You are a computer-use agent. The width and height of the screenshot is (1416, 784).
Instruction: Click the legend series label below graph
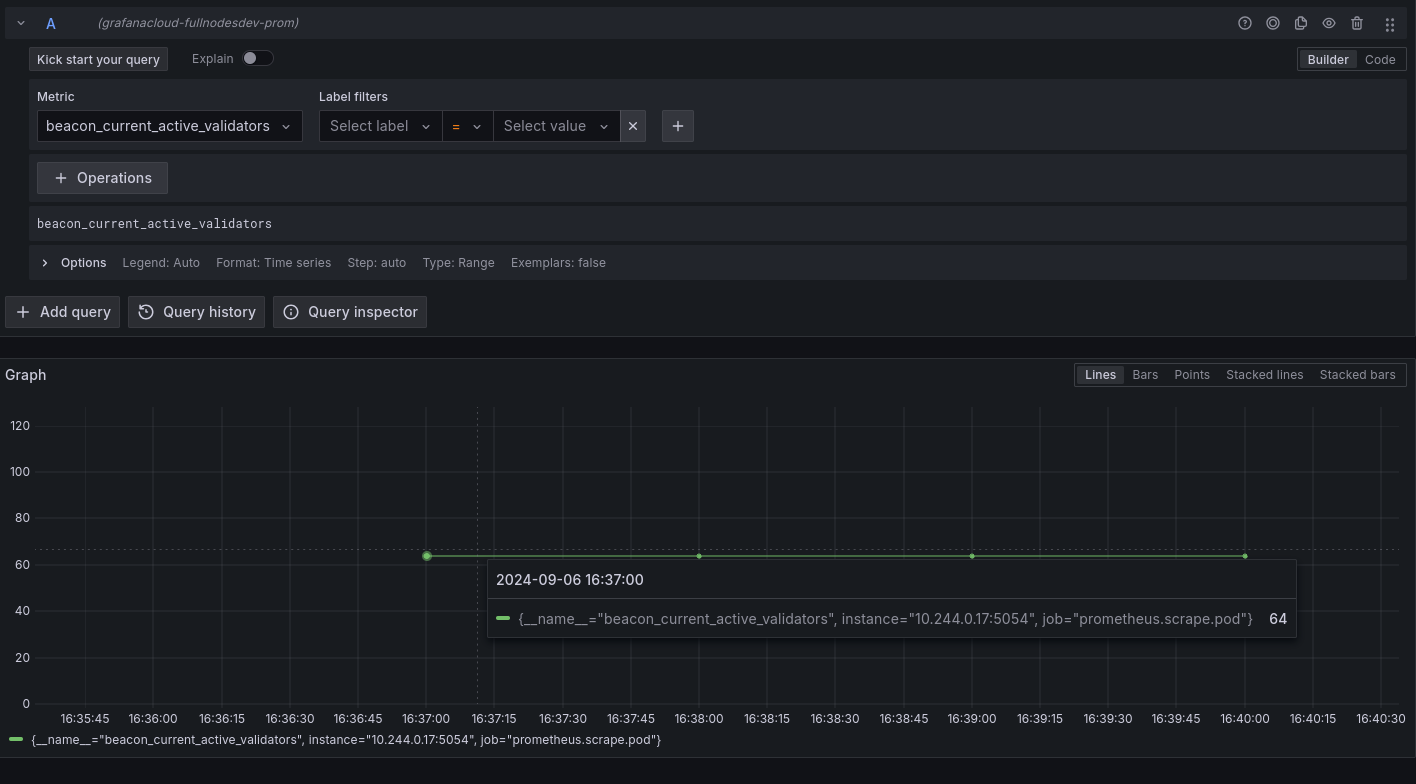(x=346, y=740)
